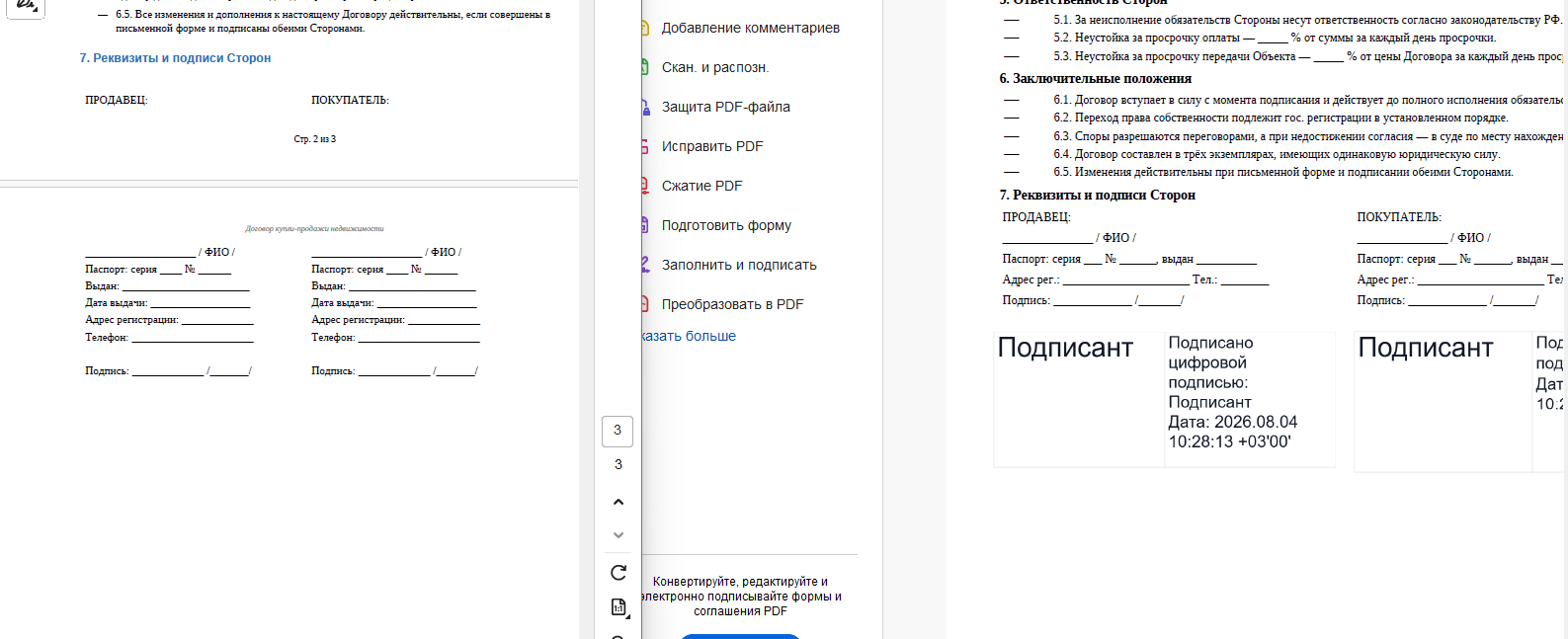Open Подготовить форму tool

tap(726, 225)
